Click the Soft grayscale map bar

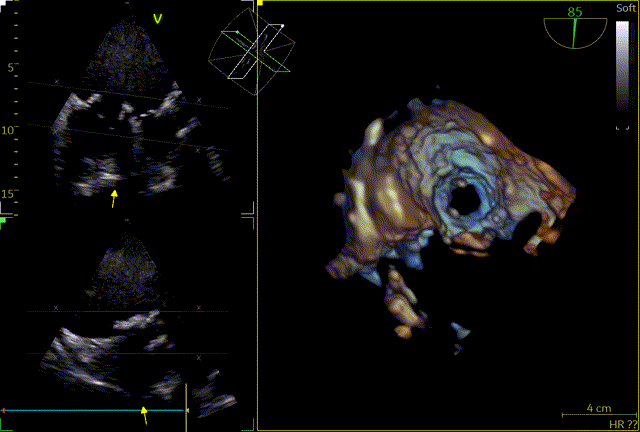click(x=623, y=75)
